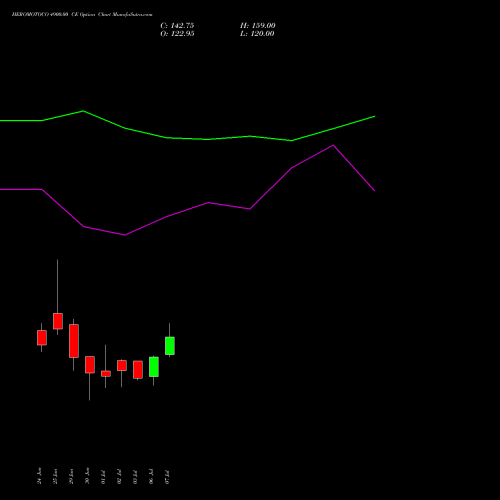The height and width of the screenshot is (500, 500).
Task: Click the red candle for 03 Jul
Action: point(138,369)
